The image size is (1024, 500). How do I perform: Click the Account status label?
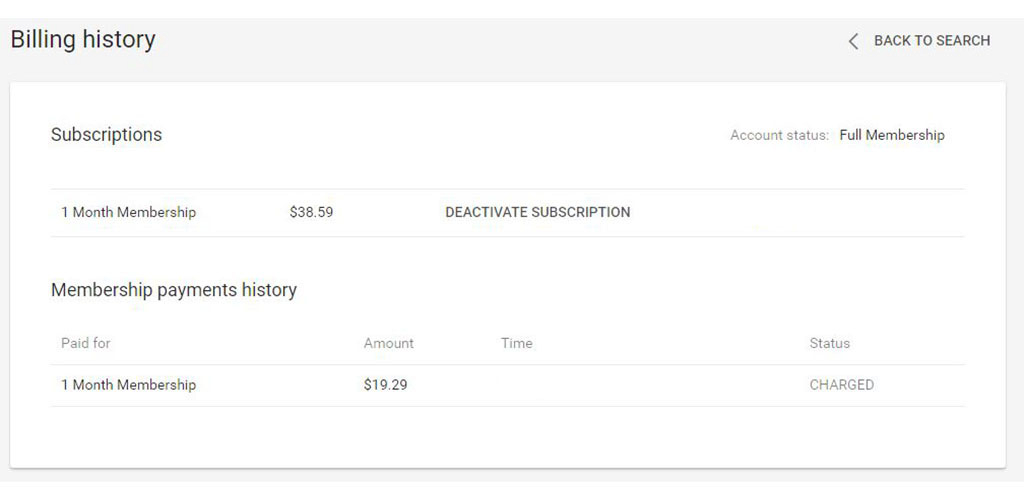[x=779, y=135]
